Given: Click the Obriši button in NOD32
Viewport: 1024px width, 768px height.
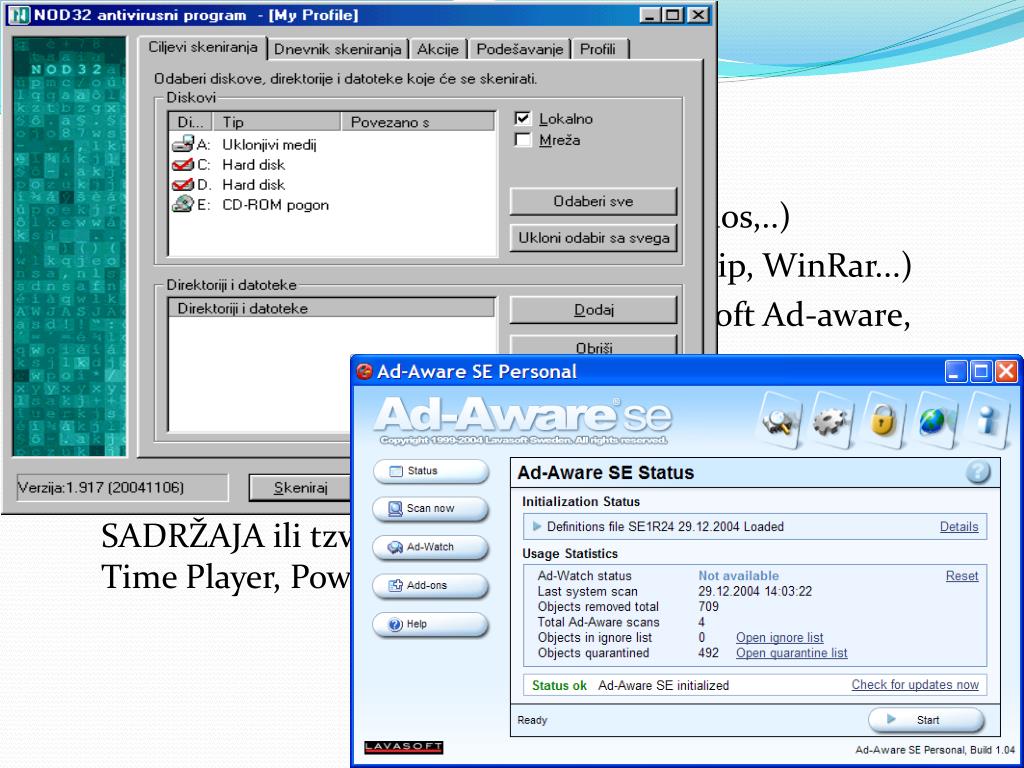Looking at the screenshot, I should [593, 346].
